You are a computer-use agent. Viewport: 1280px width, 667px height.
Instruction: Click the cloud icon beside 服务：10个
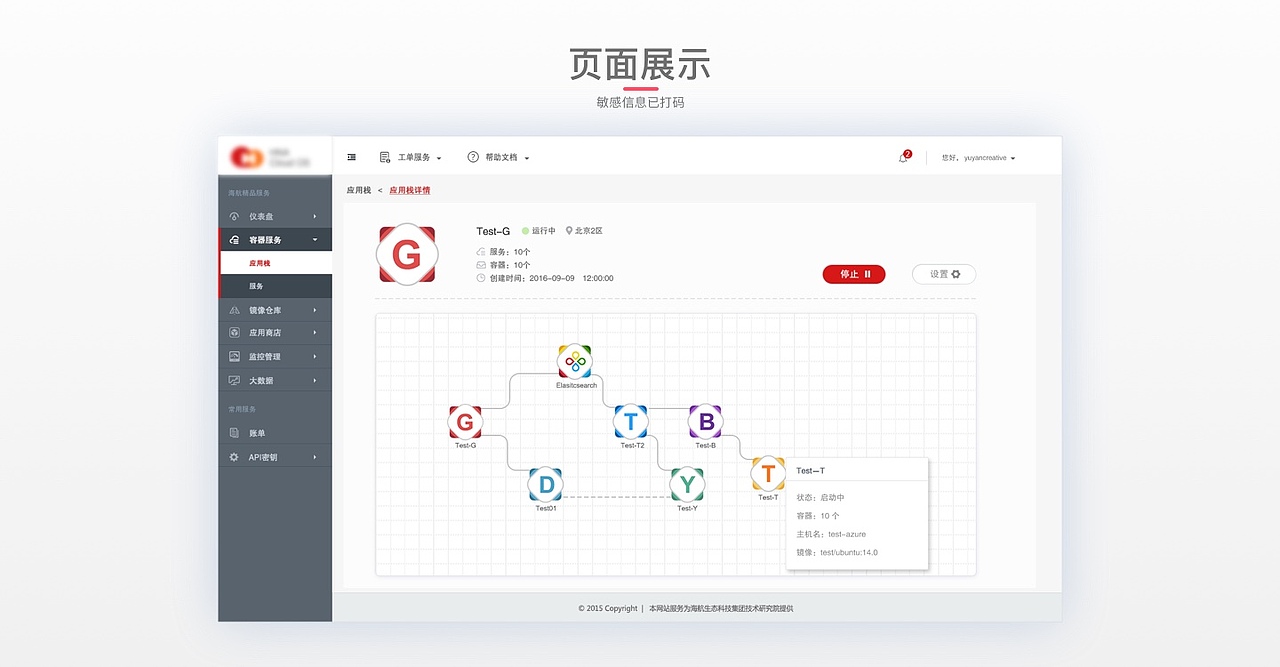click(x=481, y=252)
